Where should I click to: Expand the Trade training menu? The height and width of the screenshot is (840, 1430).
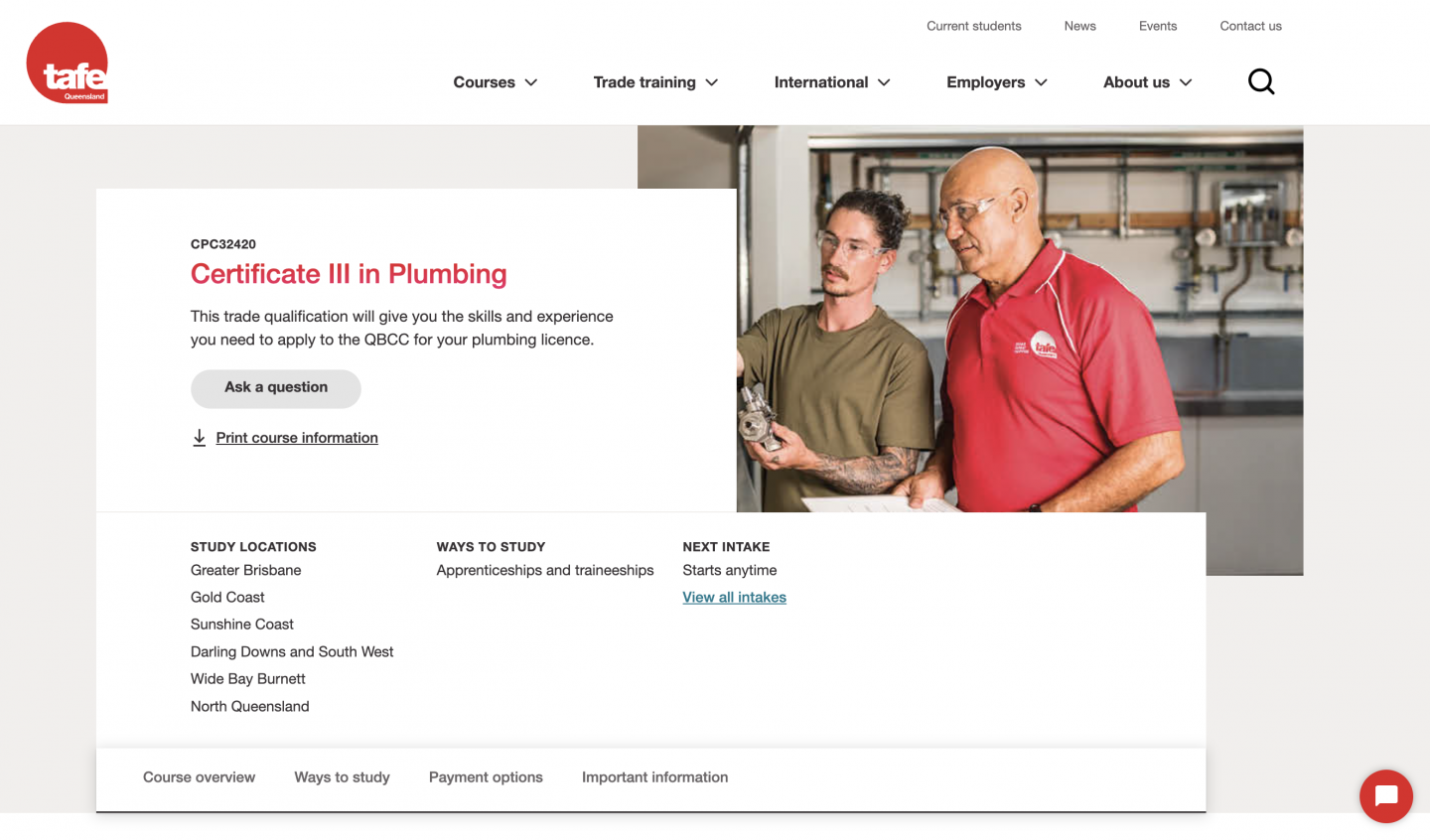pyautogui.click(x=655, y=82)
